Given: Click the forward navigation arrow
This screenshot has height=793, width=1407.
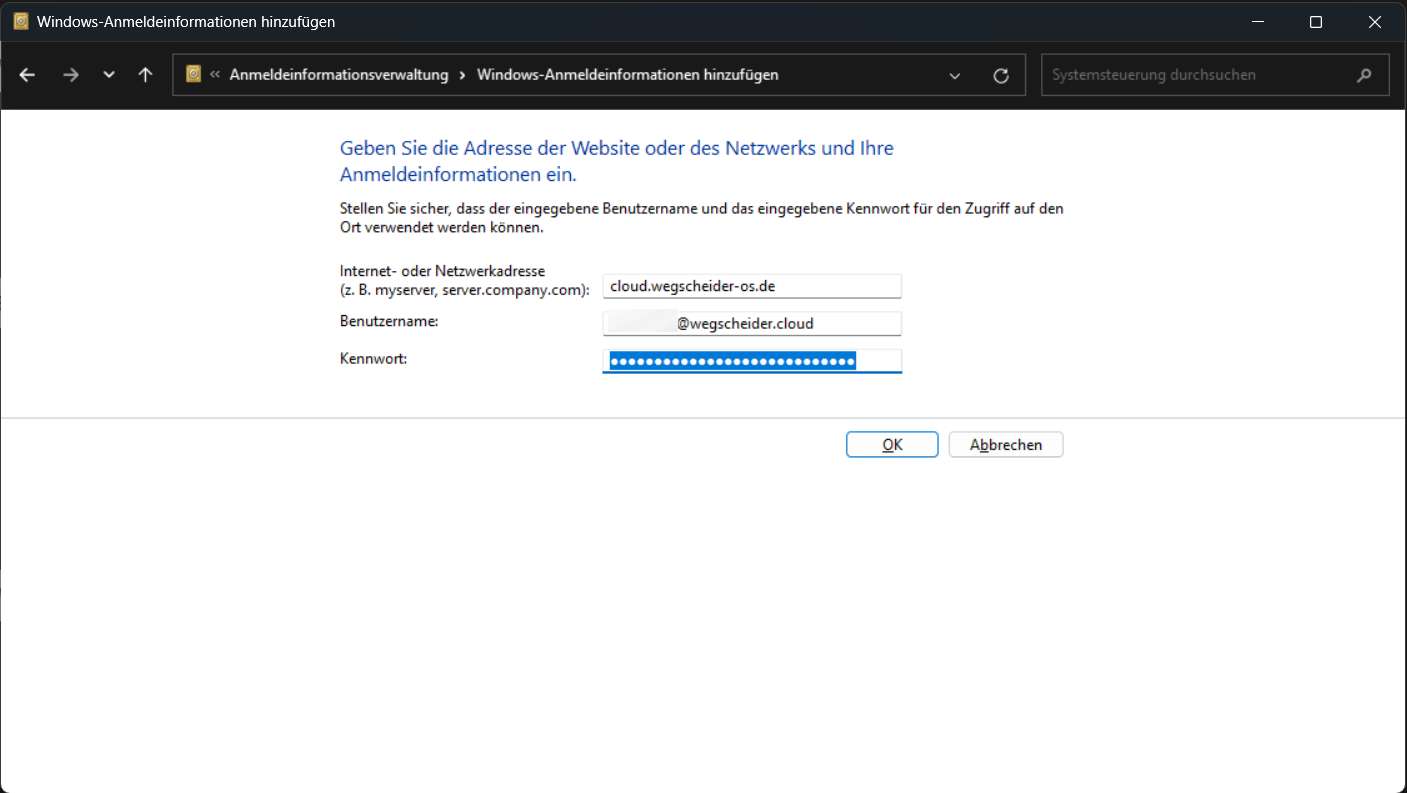Looking at the screenshot, I should pyautogui.click(x=70, y=75).
